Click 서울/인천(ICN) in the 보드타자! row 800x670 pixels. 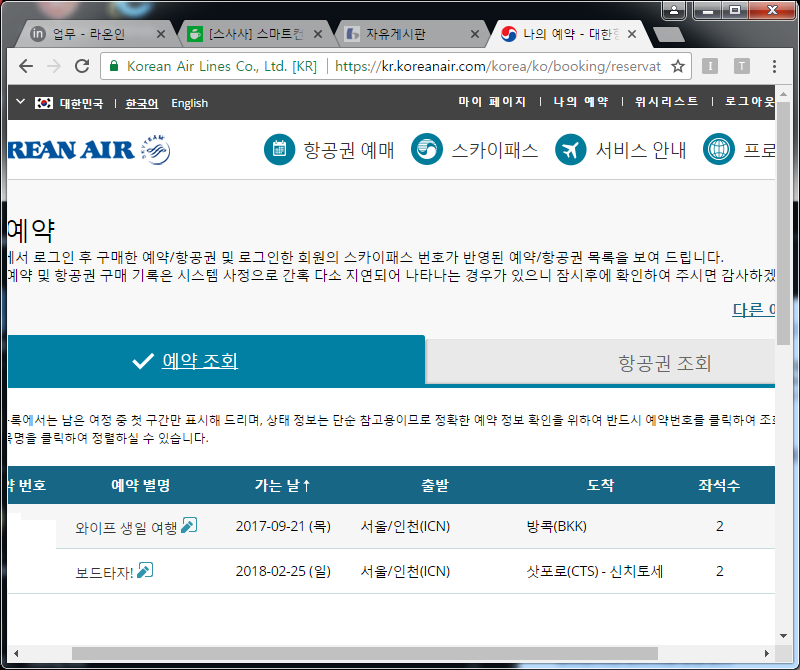405,571
